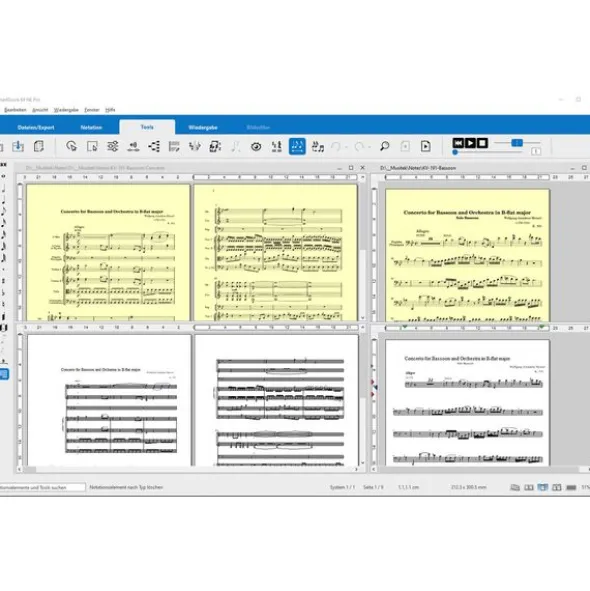Click the hierarchy tree structure icon
590x591 pixels.
click(154, 146)
